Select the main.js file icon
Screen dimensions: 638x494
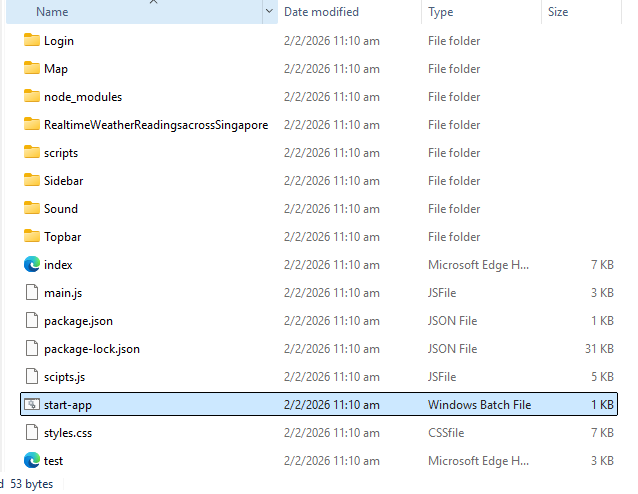[x=32, y=293]
